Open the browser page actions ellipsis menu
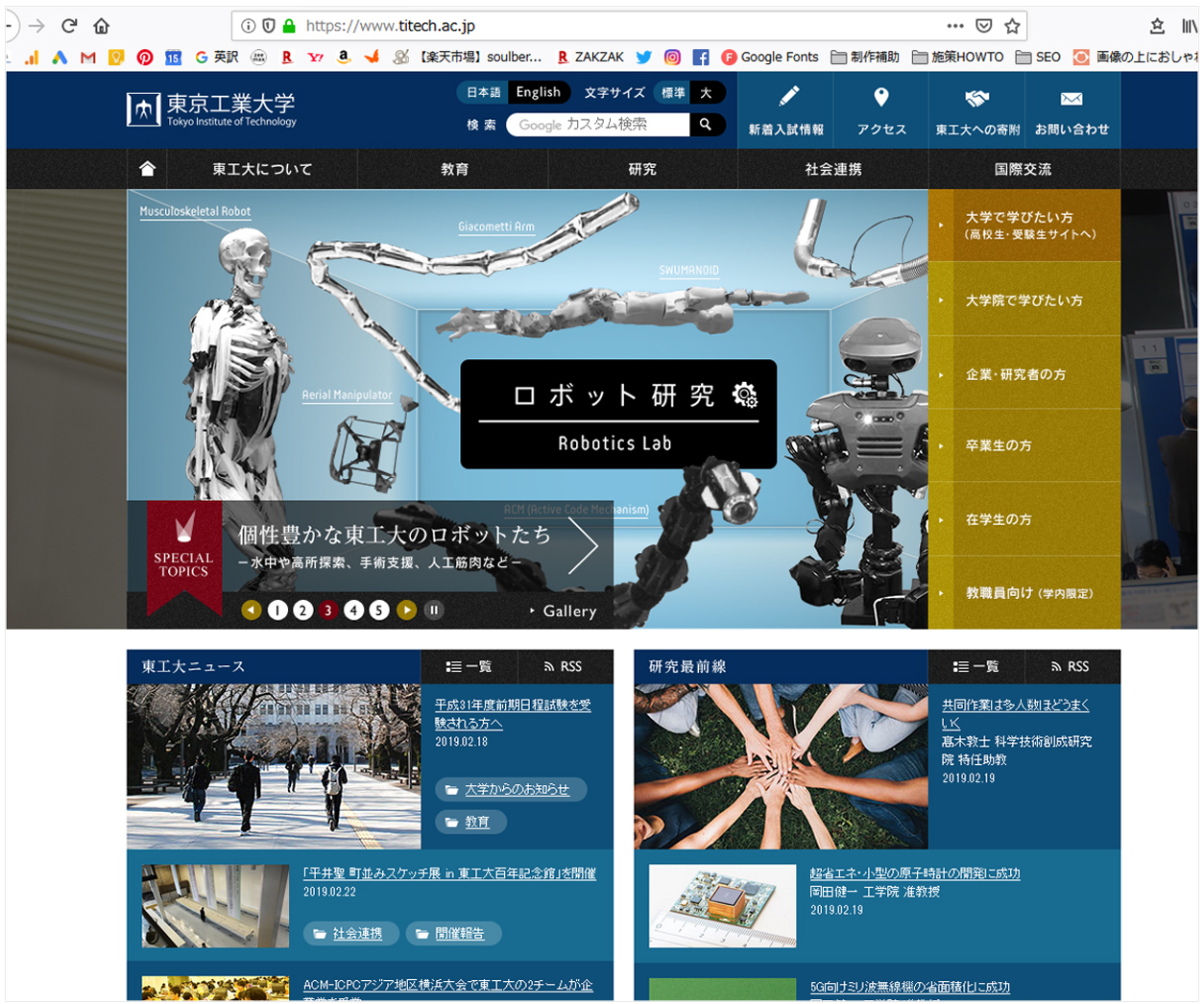The height and width of the screenshot is (1004, 1204). (954, 26)
